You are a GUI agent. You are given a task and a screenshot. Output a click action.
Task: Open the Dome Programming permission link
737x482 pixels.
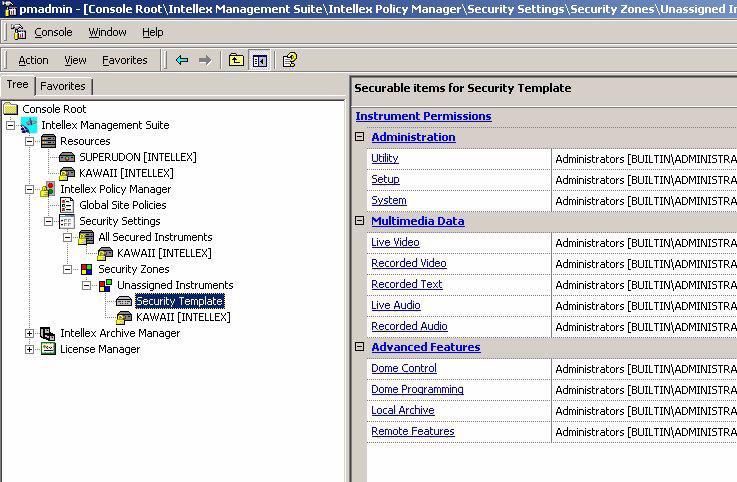click(417, 390)
